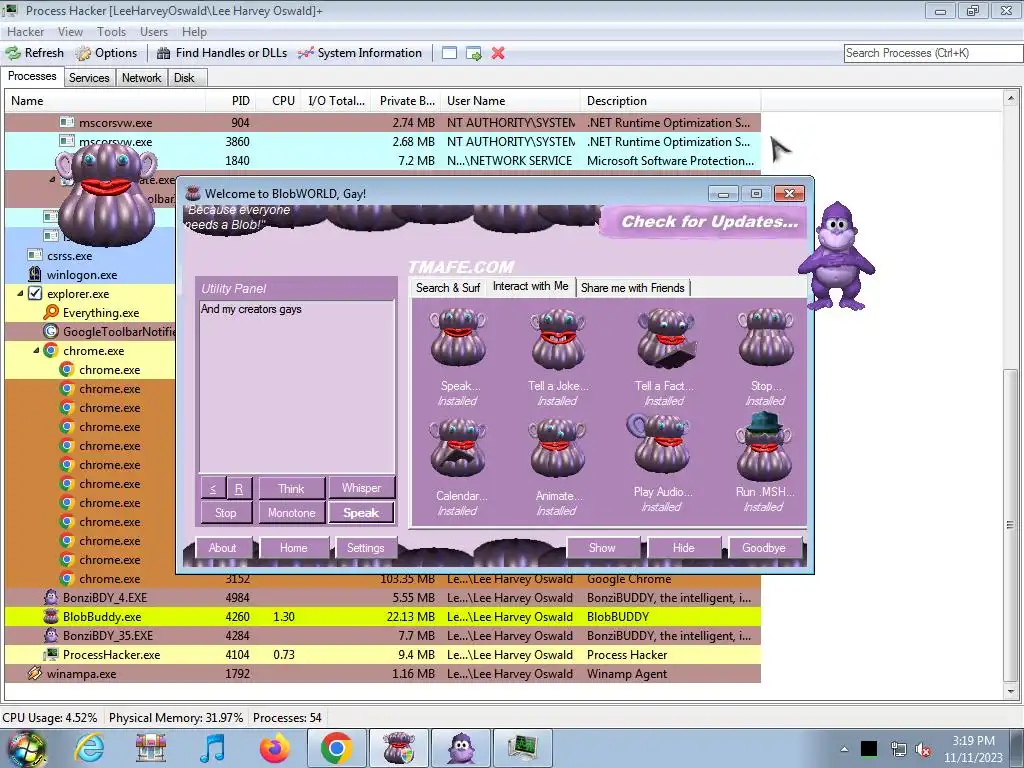The image size is (1024, 768).
Task: Open Google Chrome from the taskbar
Action: (337, 748)
